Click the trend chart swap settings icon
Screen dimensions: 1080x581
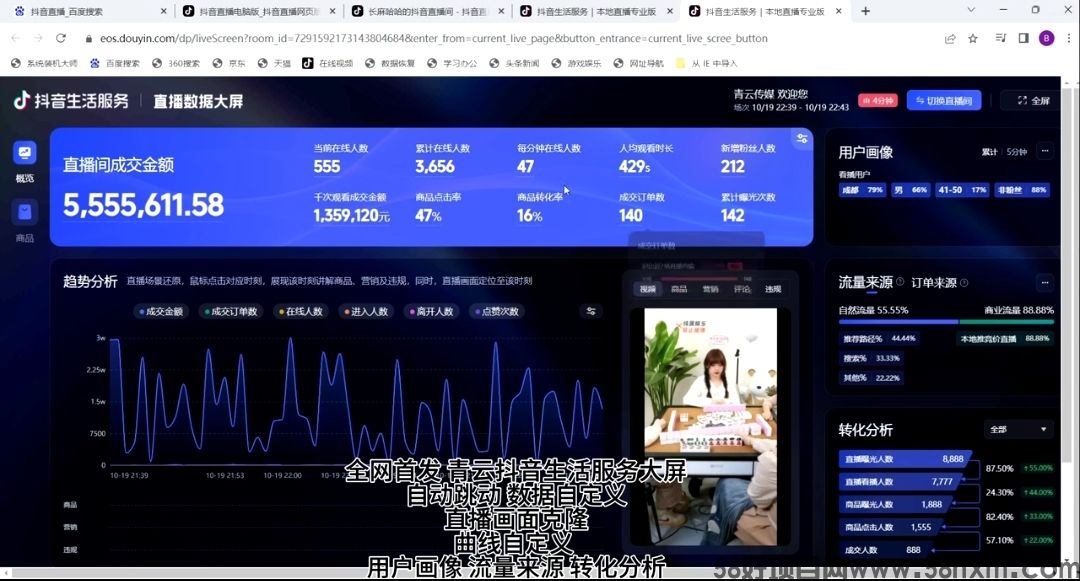(x=591, y=311)
